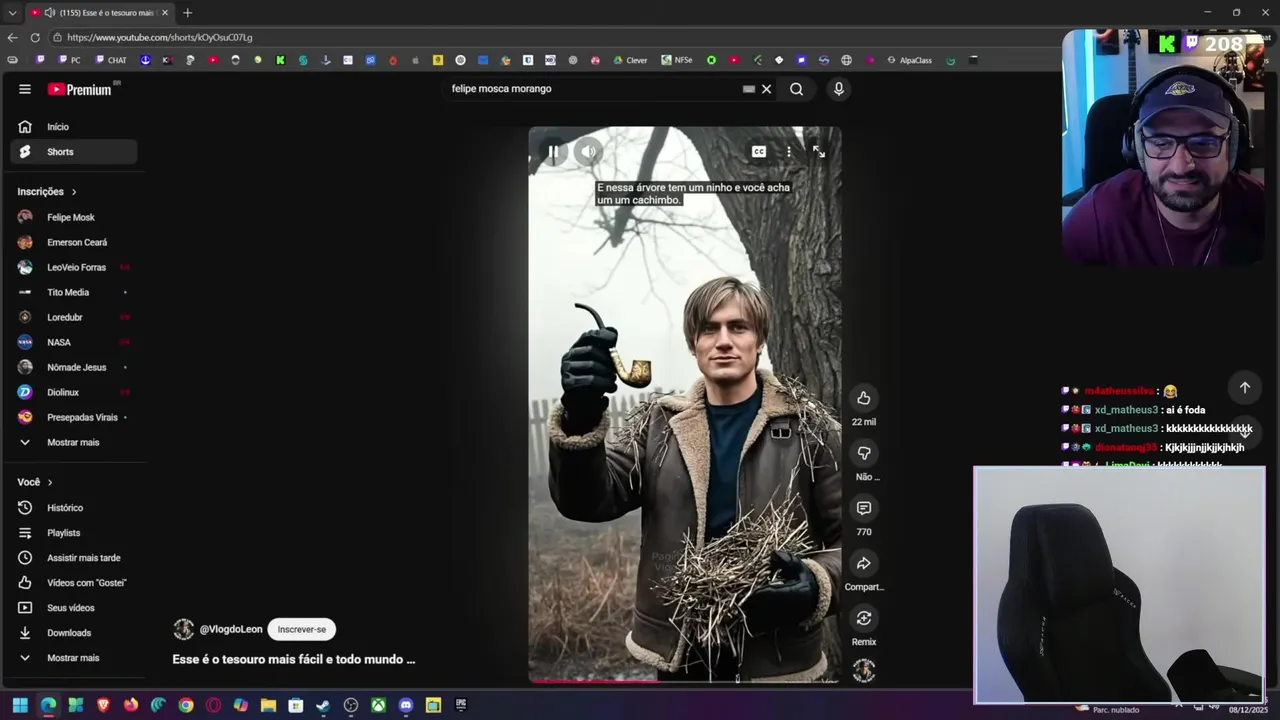Open the YouTube hamburger guide menu
This screenshot has height=720, width=1280.
click(25, 89)
